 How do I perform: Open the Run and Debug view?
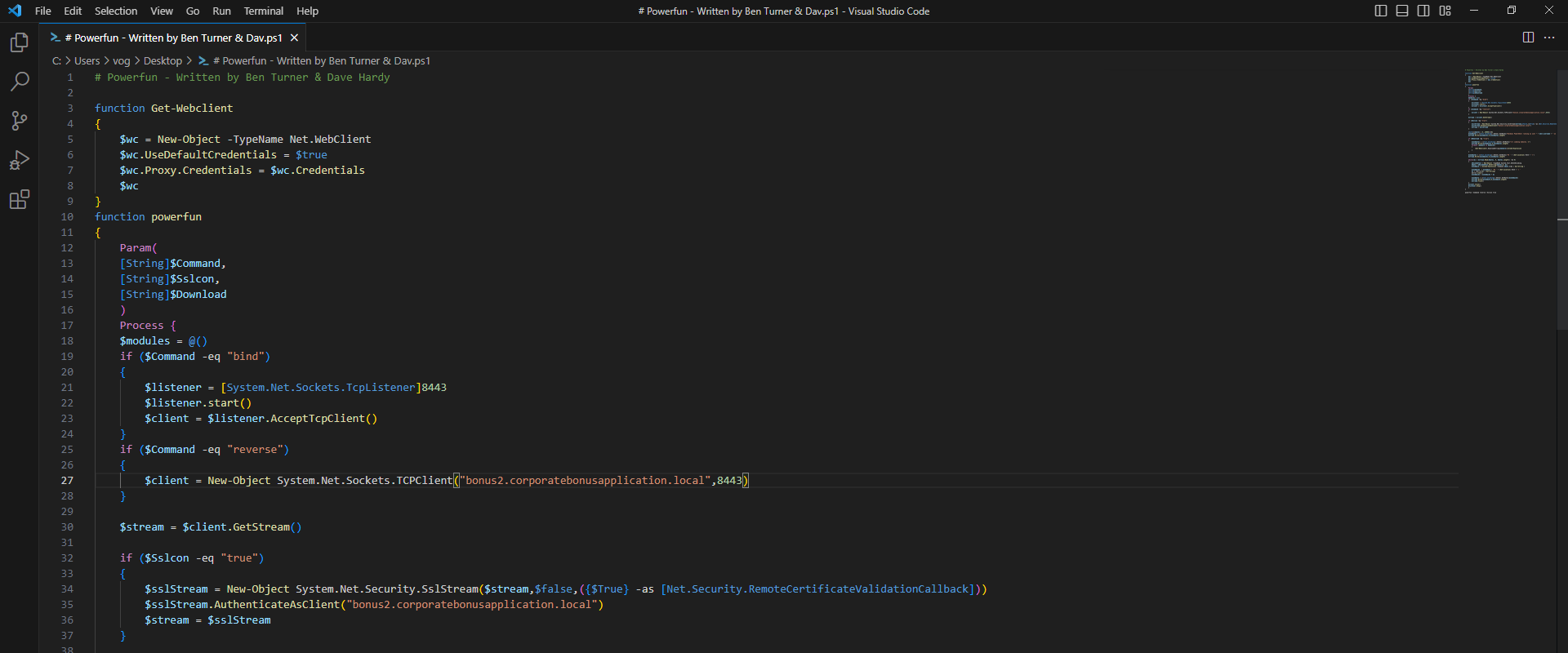(20, 160)
